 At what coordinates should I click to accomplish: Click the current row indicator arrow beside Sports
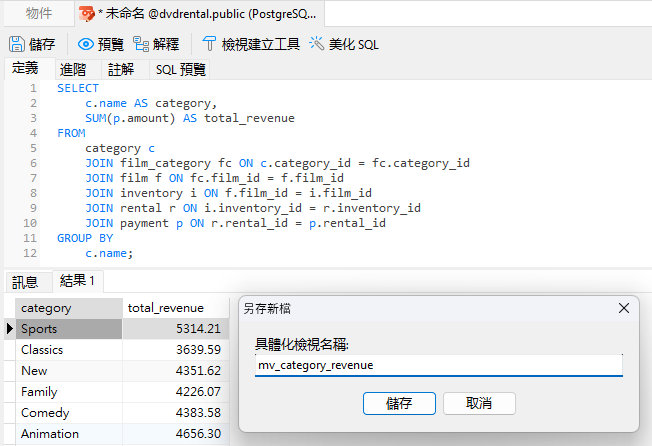(x=10, y=329)
